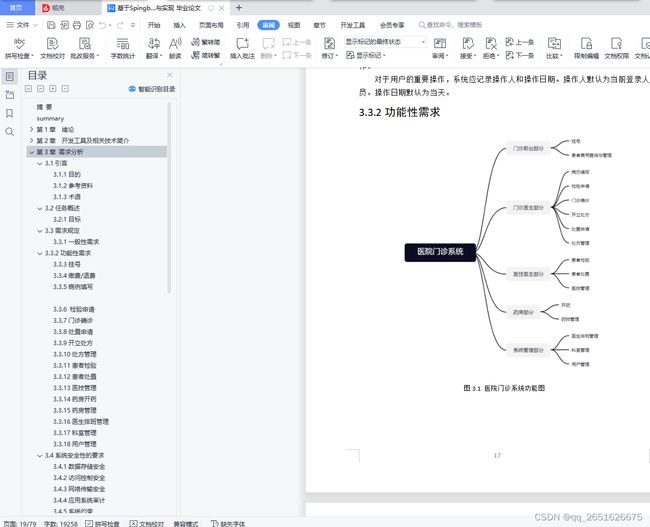Expand 第1章 绪论 in outline
This screenshot has height=527, width=650.
tap(32, 129)
